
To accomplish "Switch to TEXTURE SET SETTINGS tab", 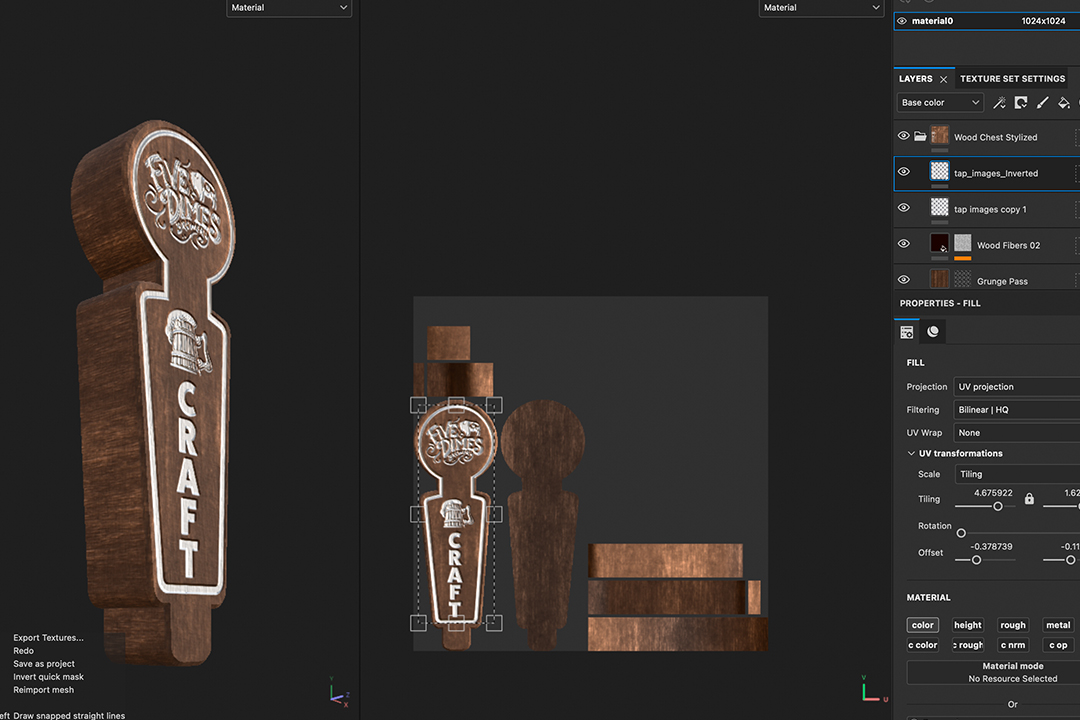I will coord(1012,79).
